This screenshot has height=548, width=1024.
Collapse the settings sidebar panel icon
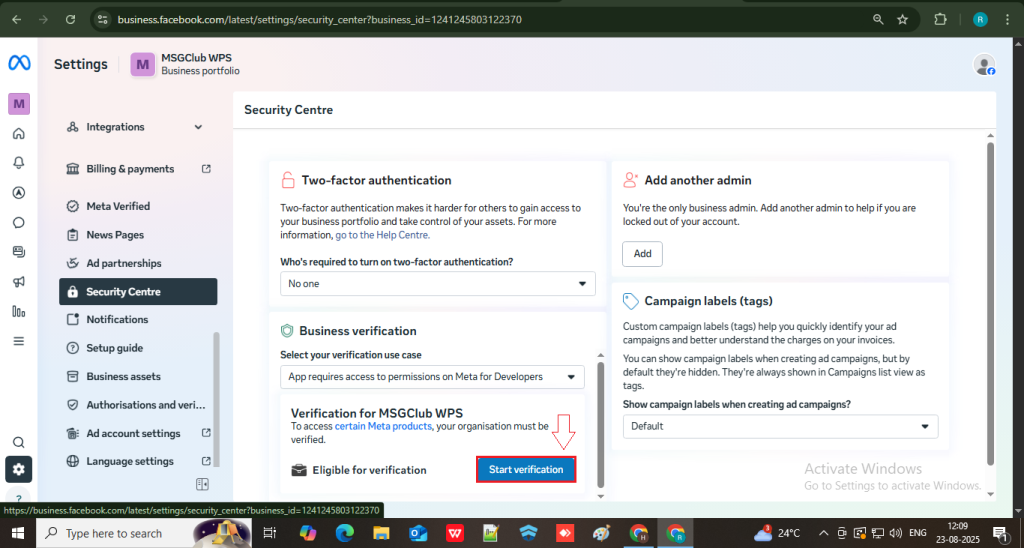(x=202, y=485)
